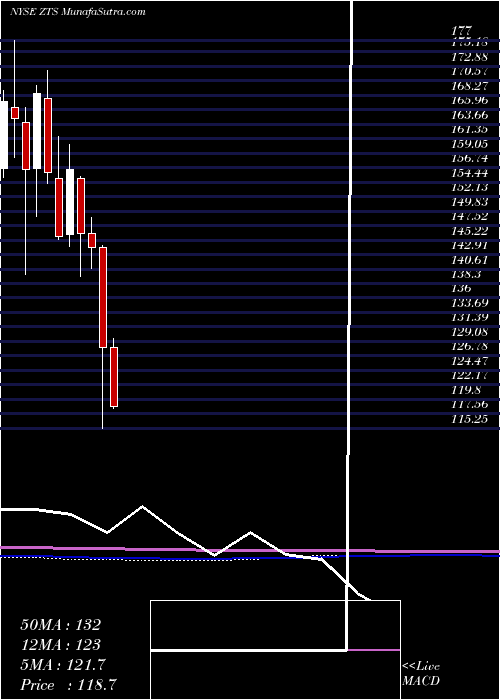Click the last red candlestick near 119.8
This screenshot has width=500, height=700.
(114, 377)
